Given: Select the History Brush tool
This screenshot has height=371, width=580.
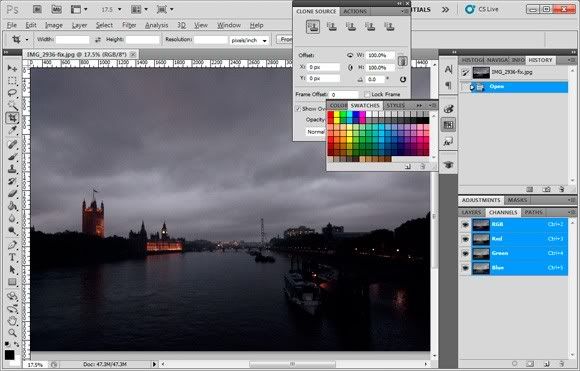Looking at the screenshot, I should click(12, 181).
